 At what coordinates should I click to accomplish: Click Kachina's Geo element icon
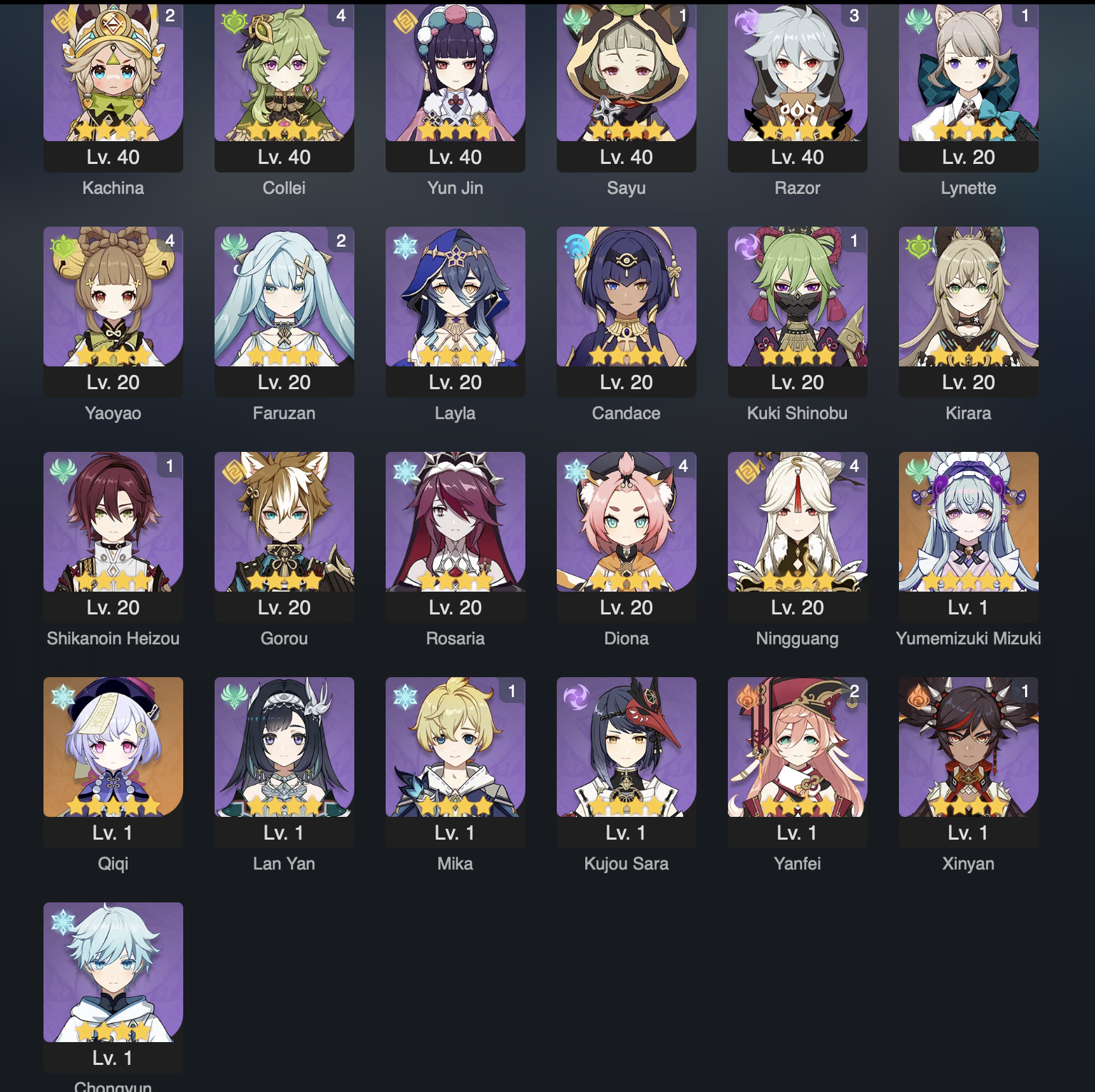click(x=63, y=21)
